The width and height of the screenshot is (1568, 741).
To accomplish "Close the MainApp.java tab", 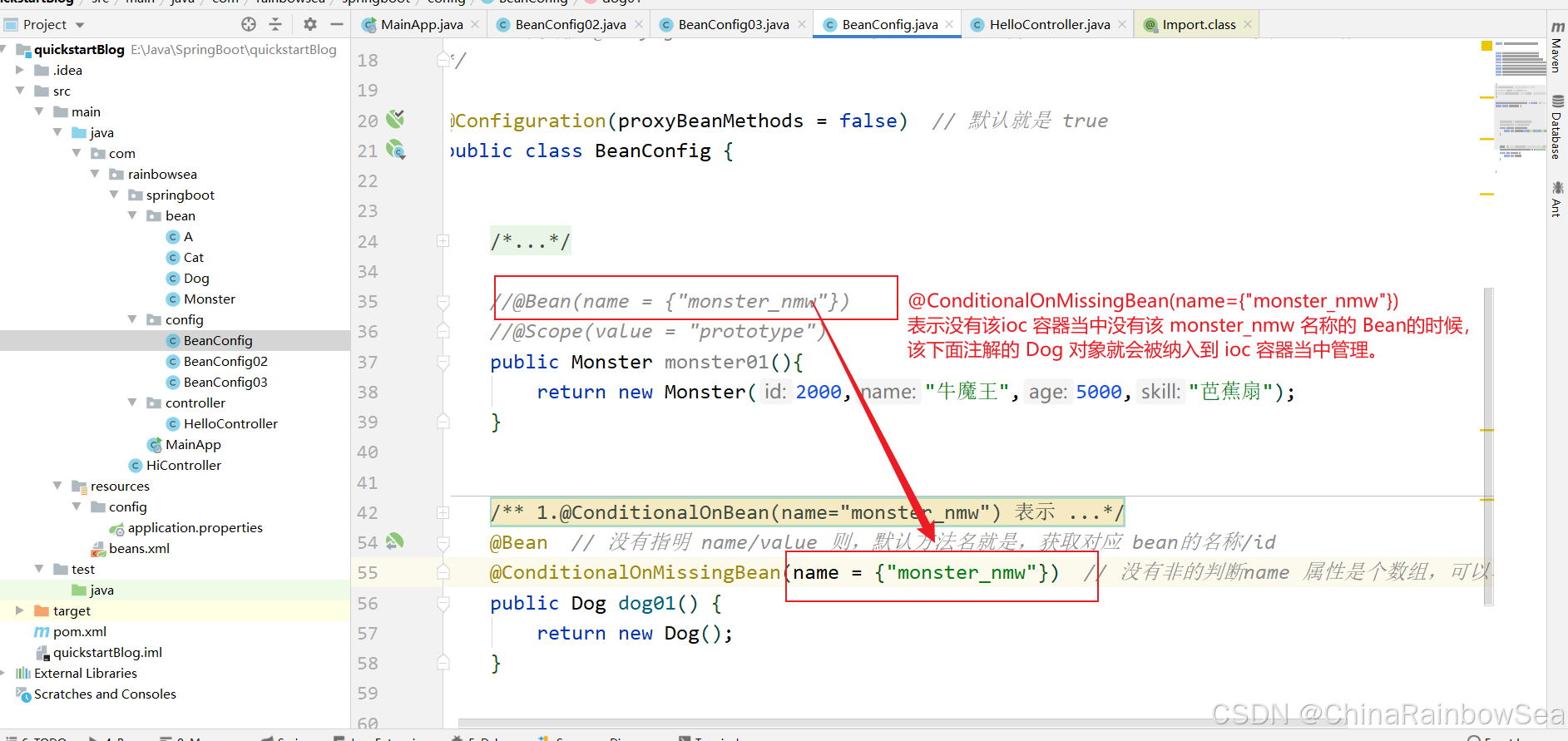I will tap(475, 25).
